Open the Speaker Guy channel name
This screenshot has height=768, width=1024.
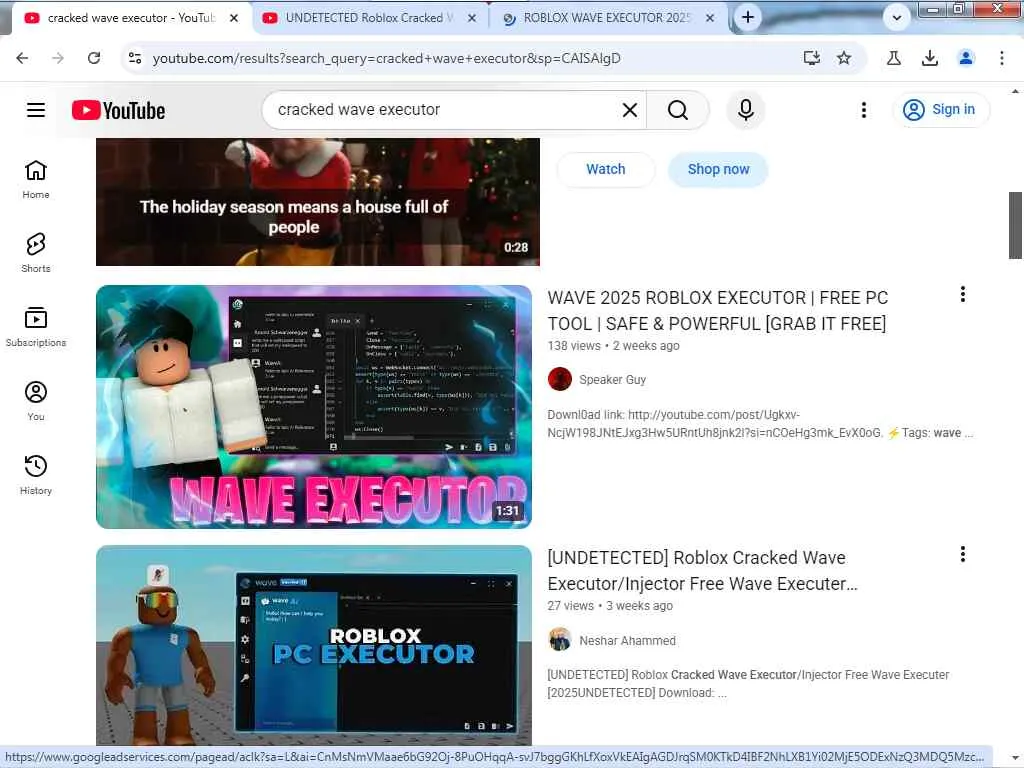[613, 380]
